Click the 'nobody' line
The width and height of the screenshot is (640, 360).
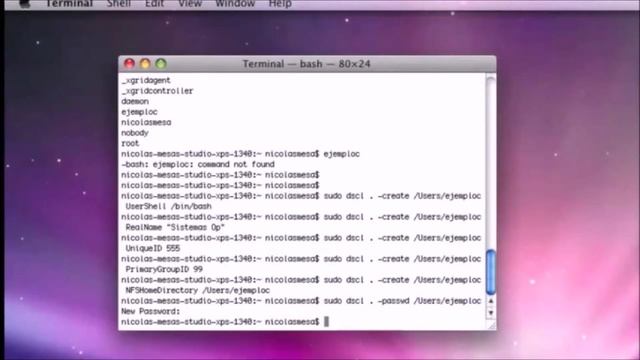click(135, 133)
